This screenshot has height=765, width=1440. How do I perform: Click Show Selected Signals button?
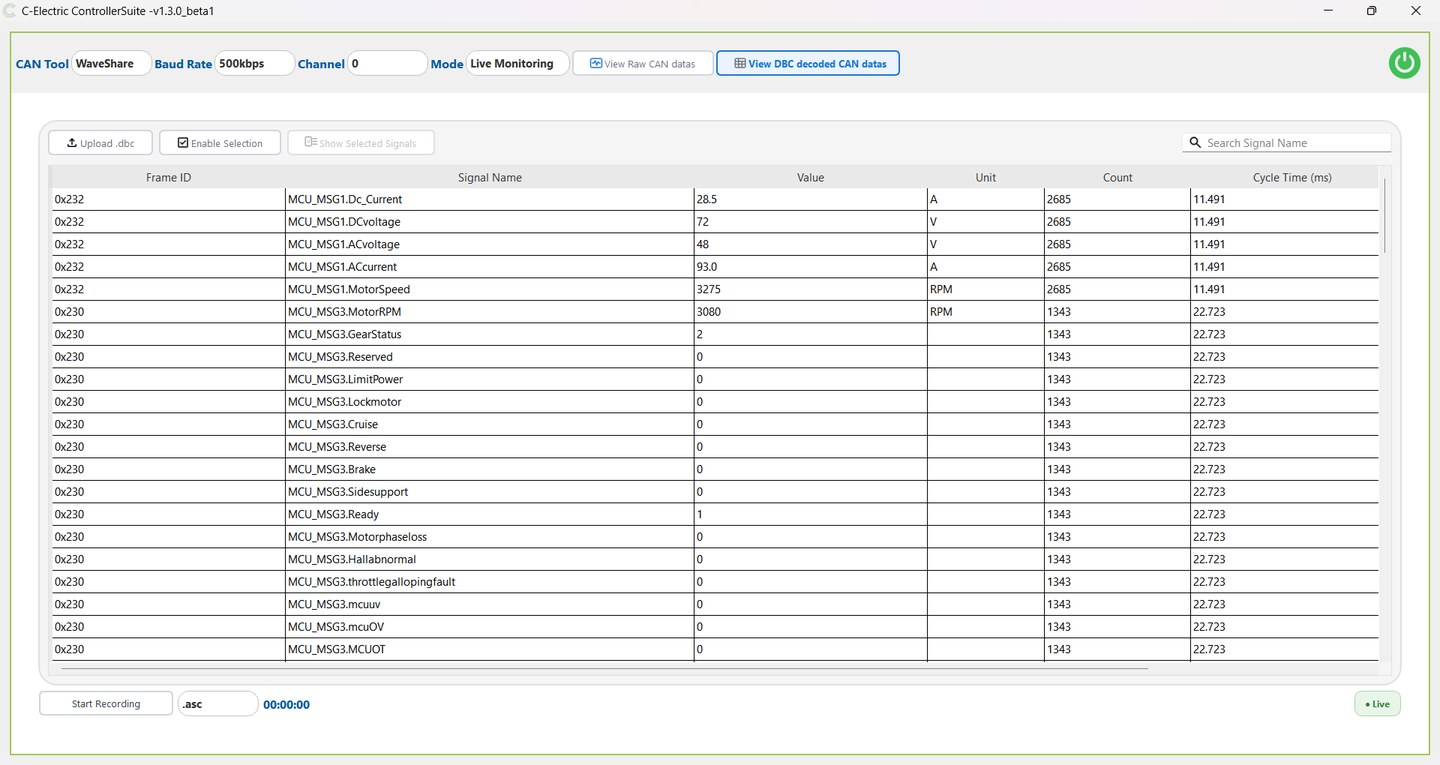coord(361,143)
